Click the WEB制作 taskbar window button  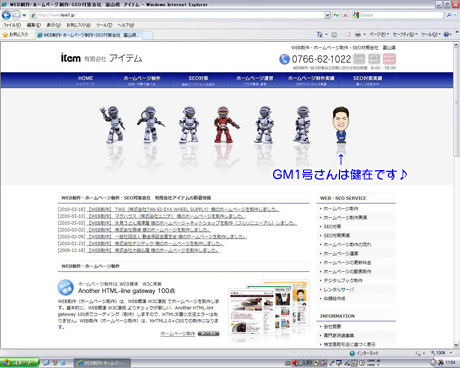click(x=102, y=363)
